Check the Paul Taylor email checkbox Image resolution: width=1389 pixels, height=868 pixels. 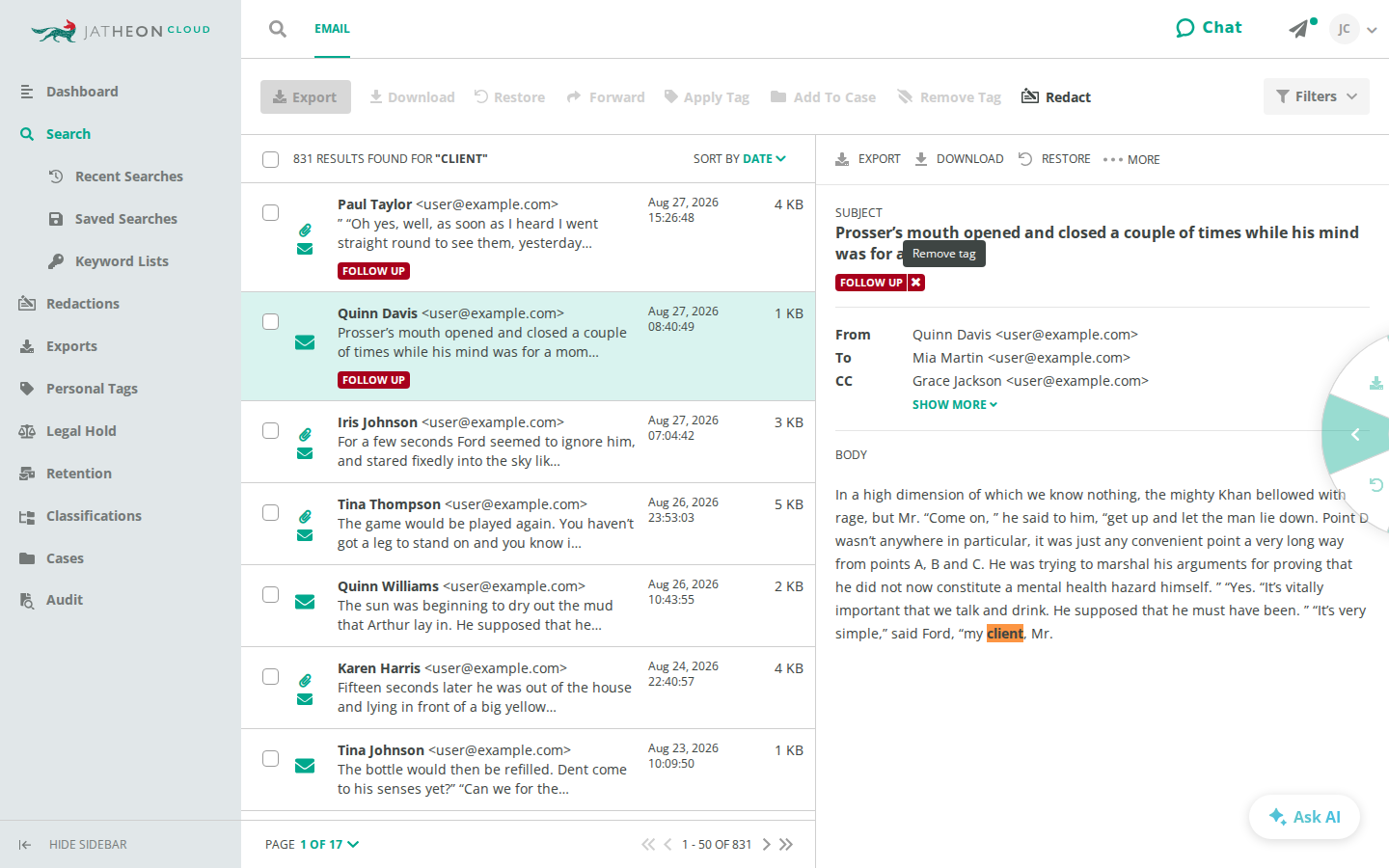pos(271,213)
